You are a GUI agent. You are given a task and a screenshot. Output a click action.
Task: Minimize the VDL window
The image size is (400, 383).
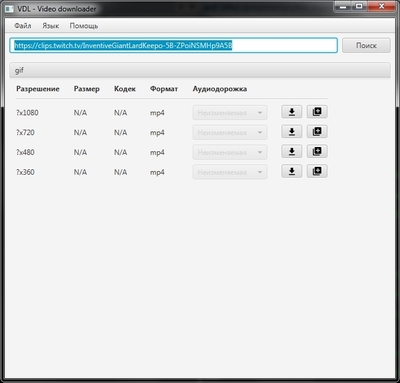tap(343, 6)
